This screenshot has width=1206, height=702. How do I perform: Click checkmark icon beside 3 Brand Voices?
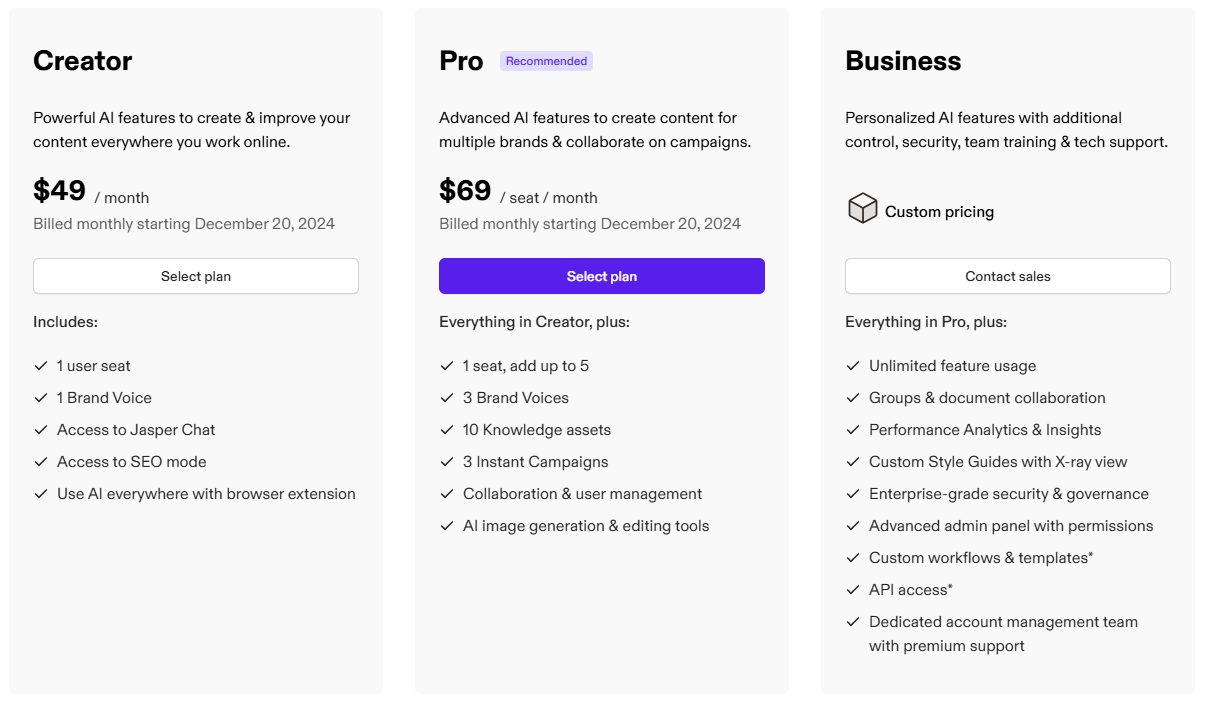447,398
